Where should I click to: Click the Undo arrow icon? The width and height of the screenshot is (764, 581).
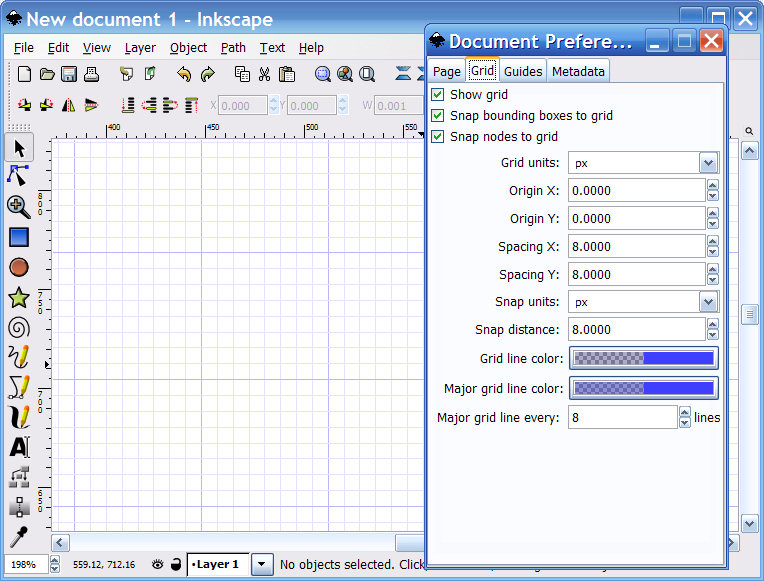(x=183, y=74)
